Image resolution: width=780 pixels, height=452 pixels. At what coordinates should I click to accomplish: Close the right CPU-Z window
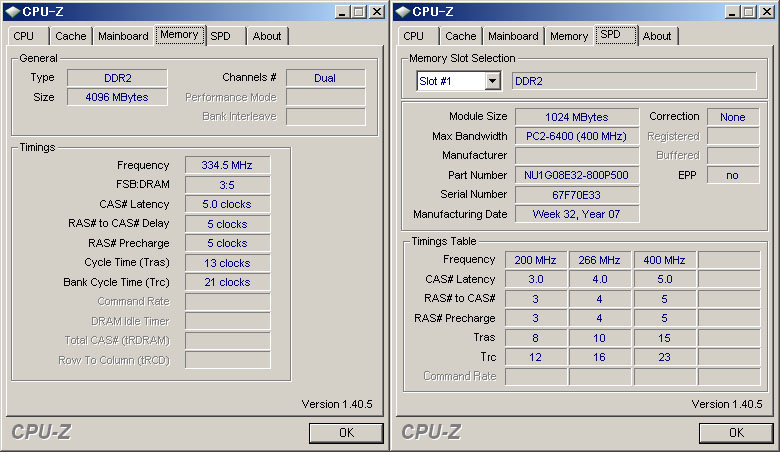tap(768, 12)
